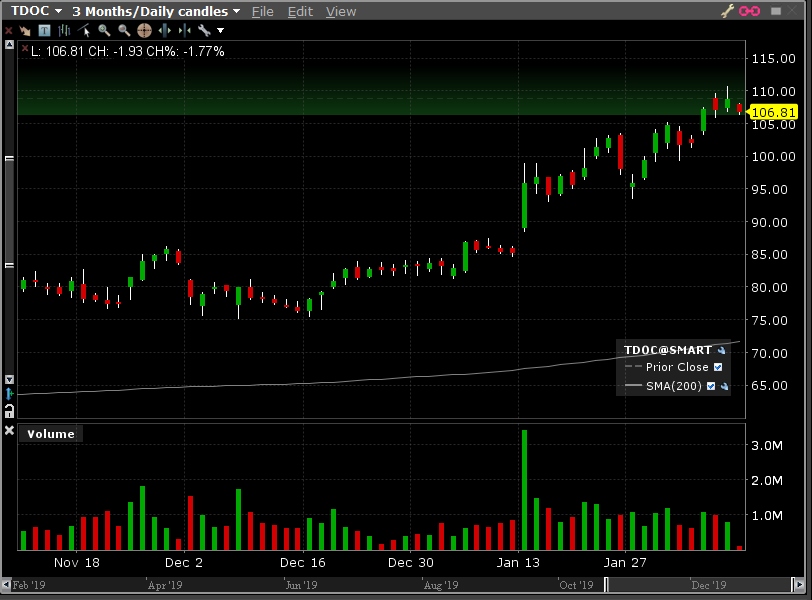
Task: Click the wrench settings icon in toolbar
Action: (x=204, y=30)
